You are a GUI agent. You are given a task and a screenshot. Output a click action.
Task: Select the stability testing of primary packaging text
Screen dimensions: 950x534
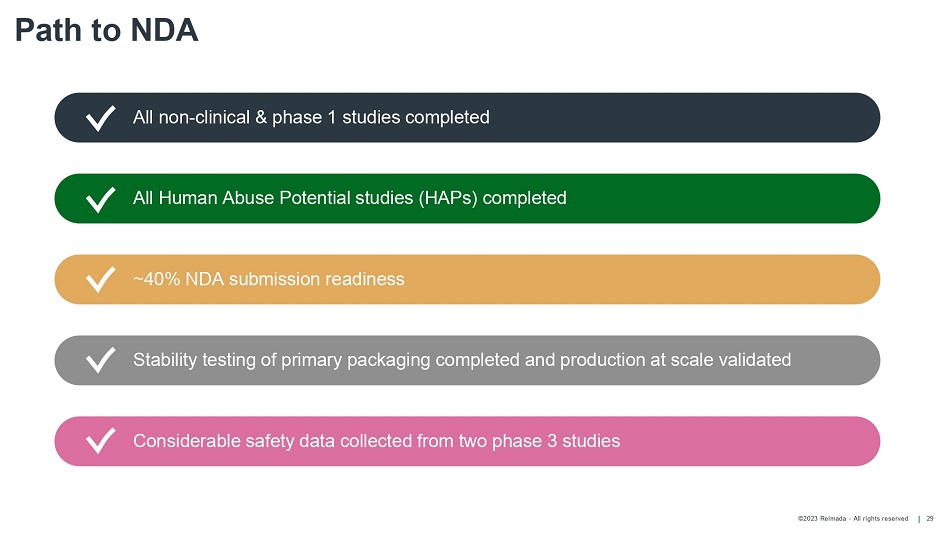[461, 360]
